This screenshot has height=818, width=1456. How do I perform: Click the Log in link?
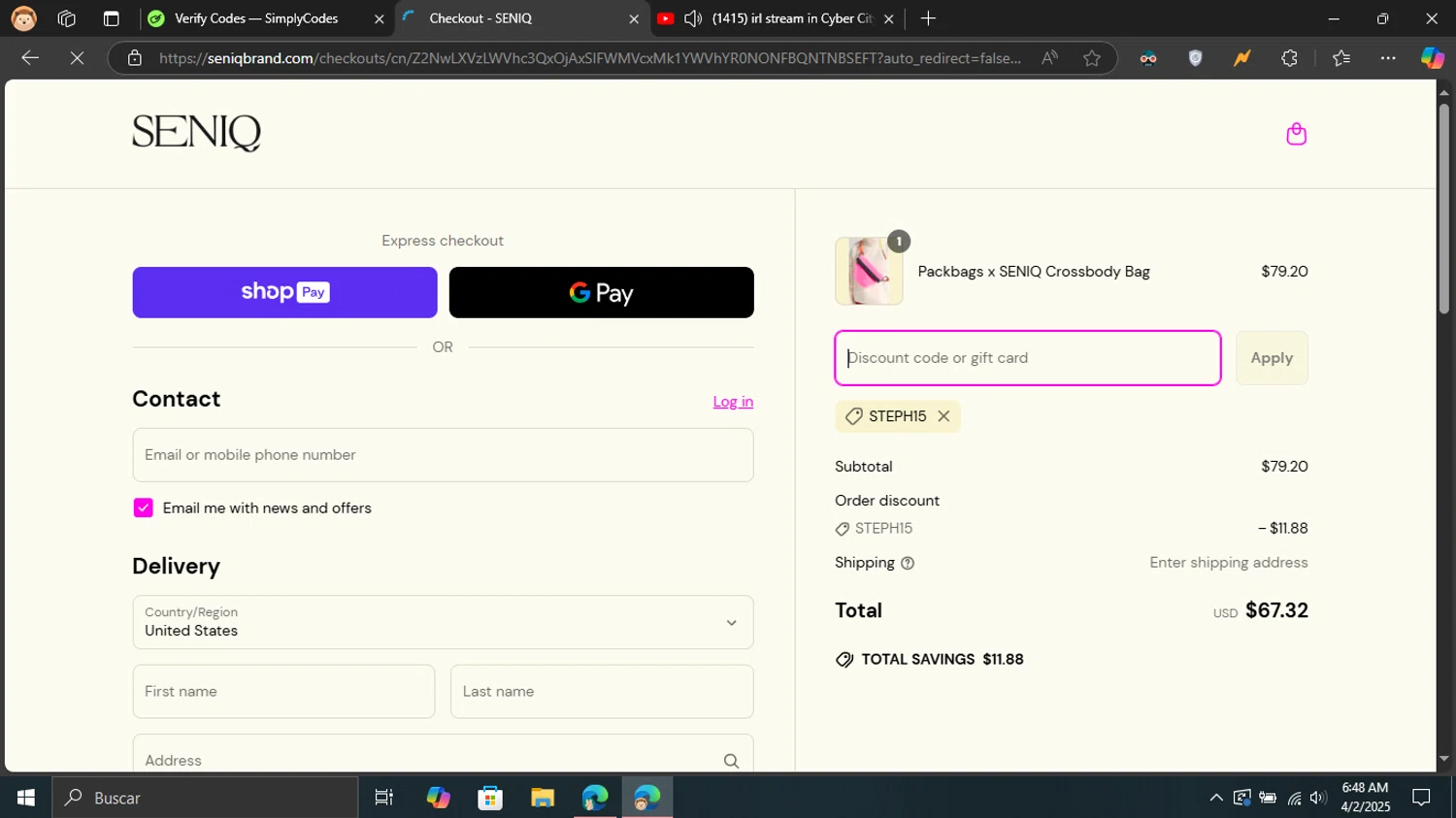click(x=733, y=402)
